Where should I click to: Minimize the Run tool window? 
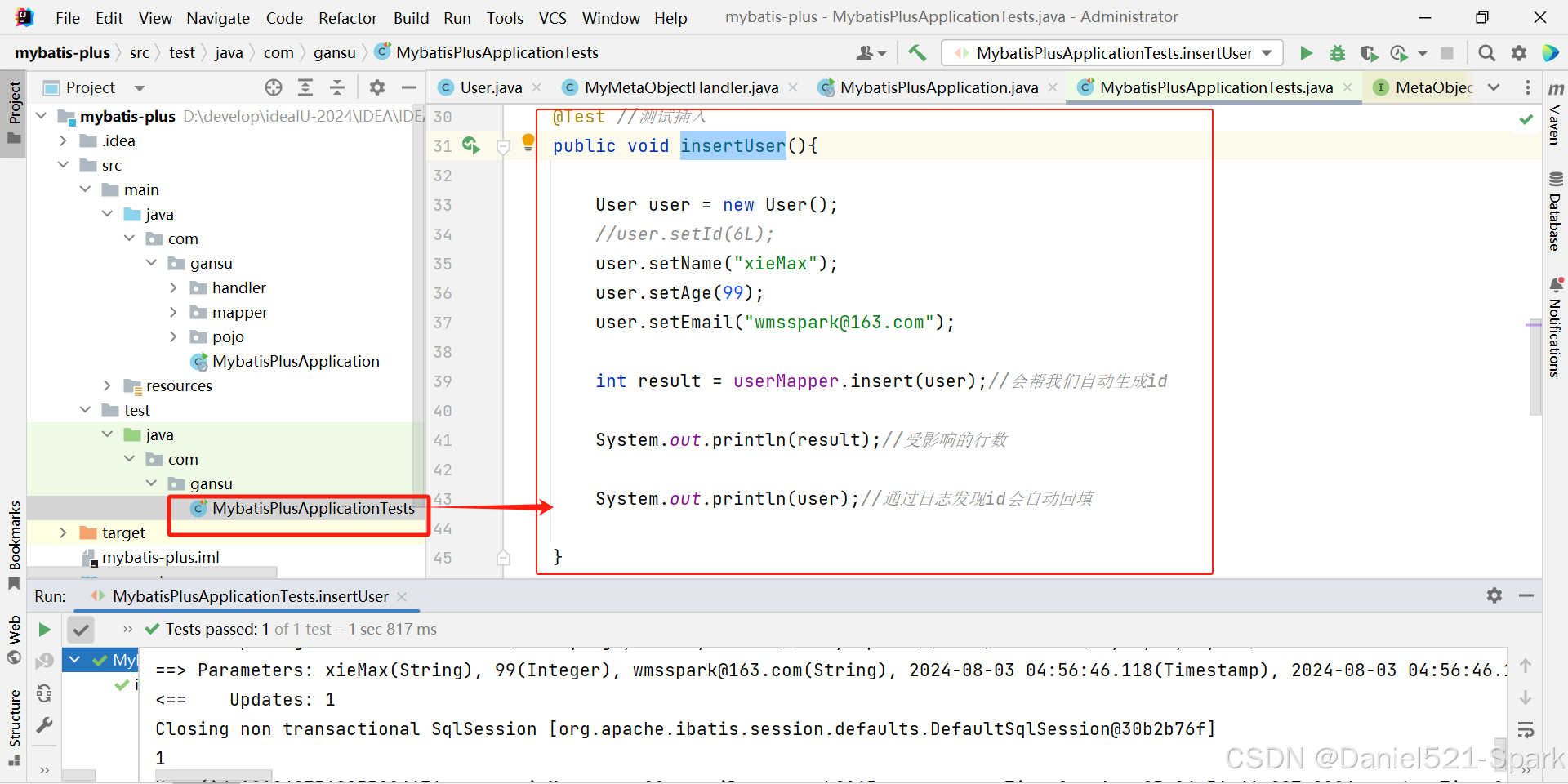click(1526, 595)
